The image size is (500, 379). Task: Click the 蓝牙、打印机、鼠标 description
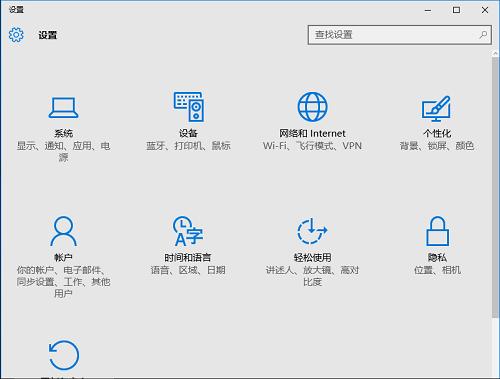point(188,146)
